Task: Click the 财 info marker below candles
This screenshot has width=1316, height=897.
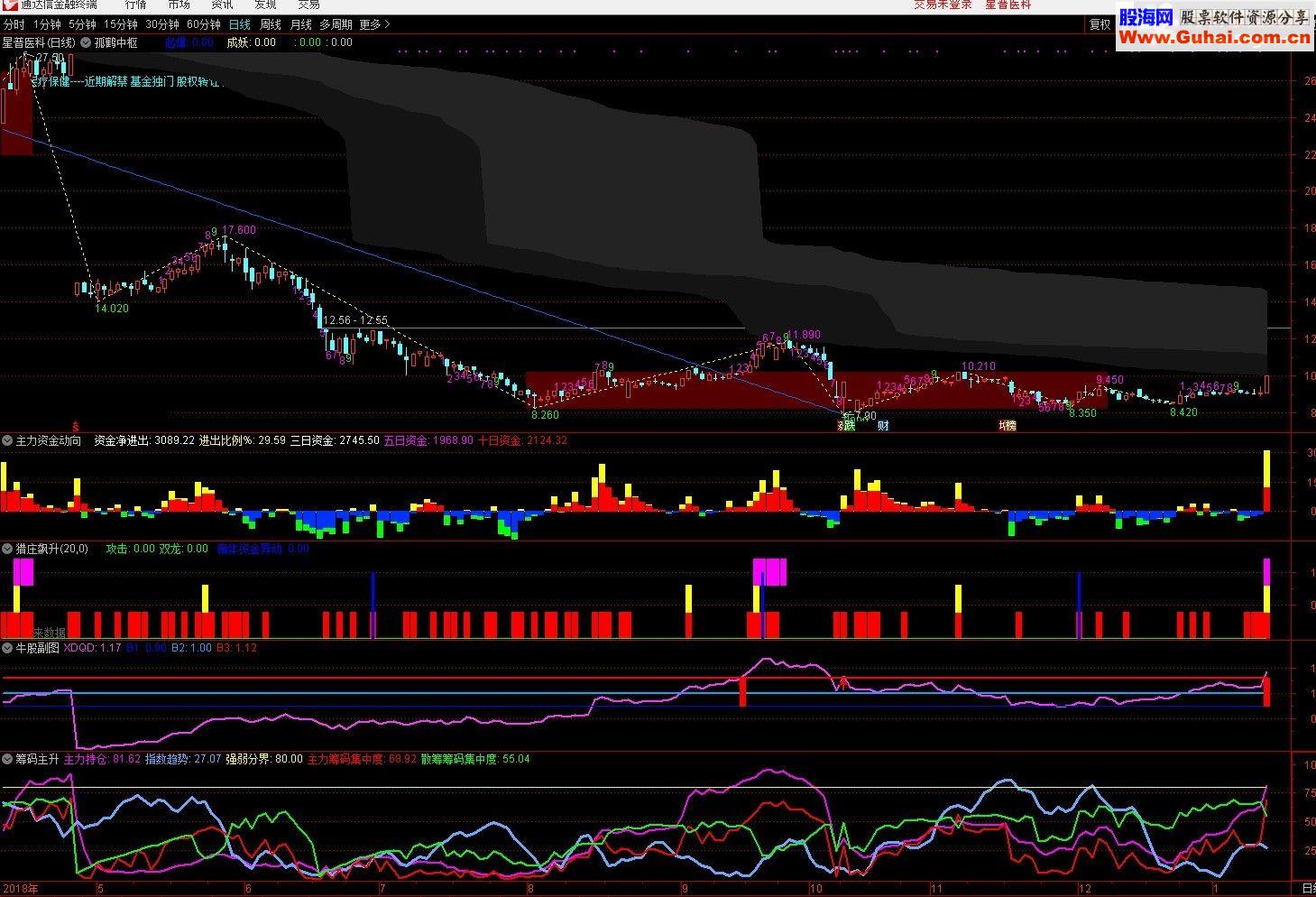Action: coord(883,426)
